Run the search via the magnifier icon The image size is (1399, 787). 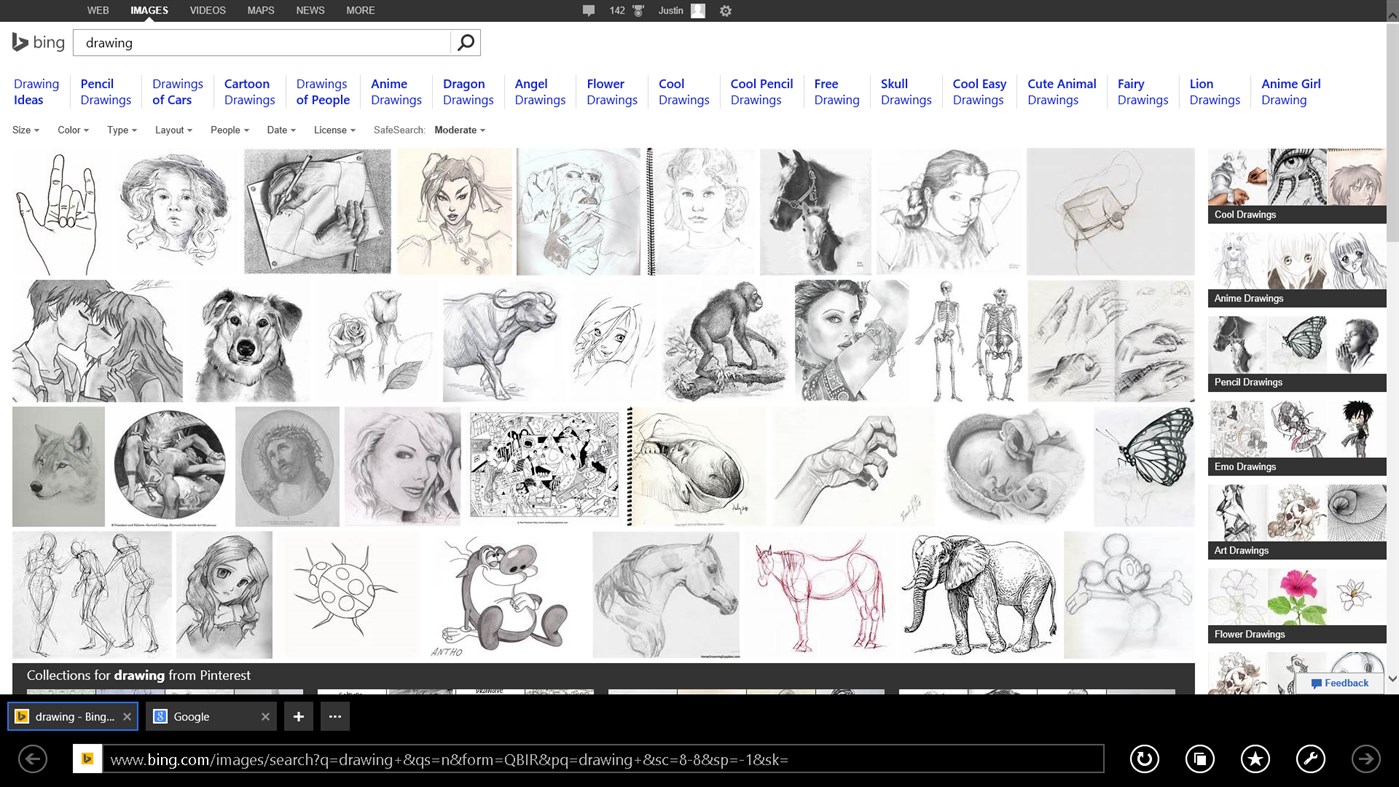[x=464, y=42]
